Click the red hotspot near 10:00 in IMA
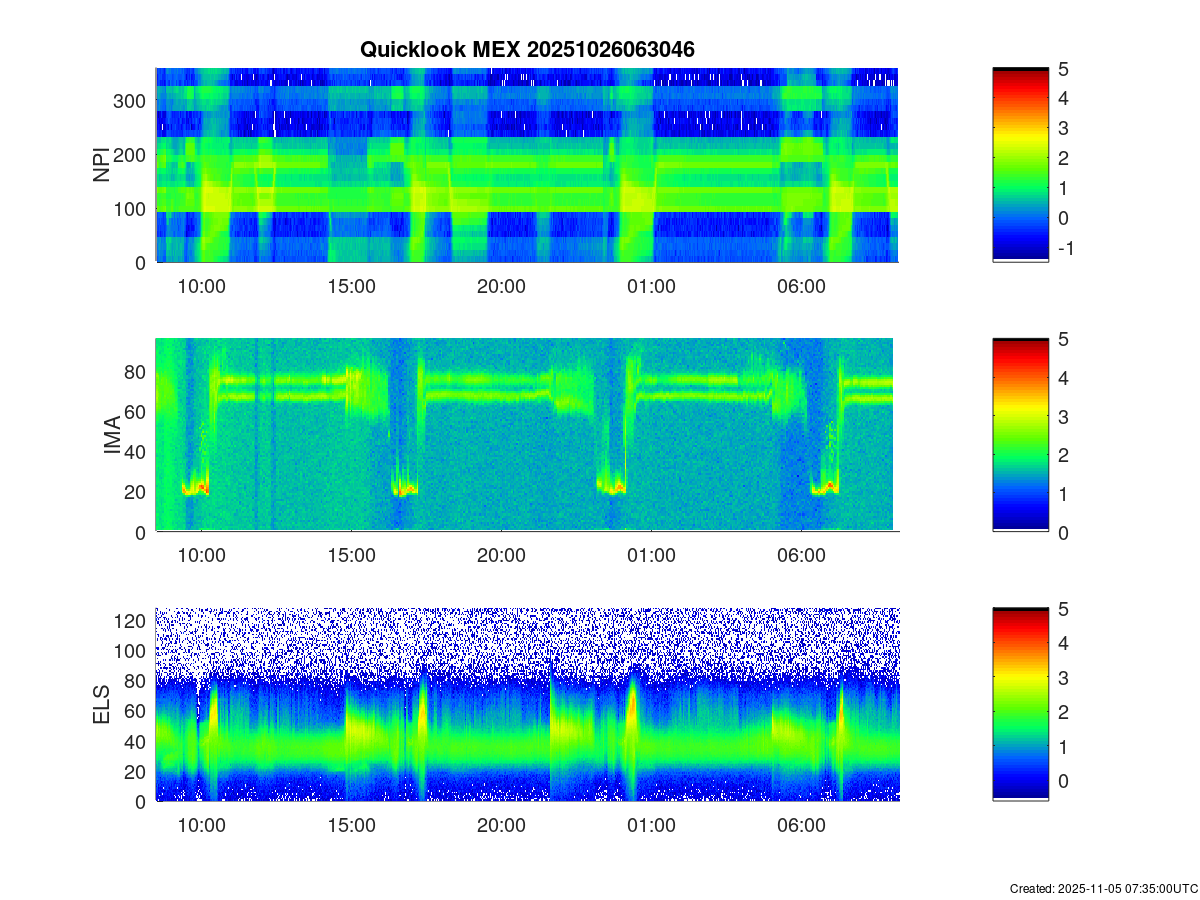The image size is (1200, 900). coord(202,487)
